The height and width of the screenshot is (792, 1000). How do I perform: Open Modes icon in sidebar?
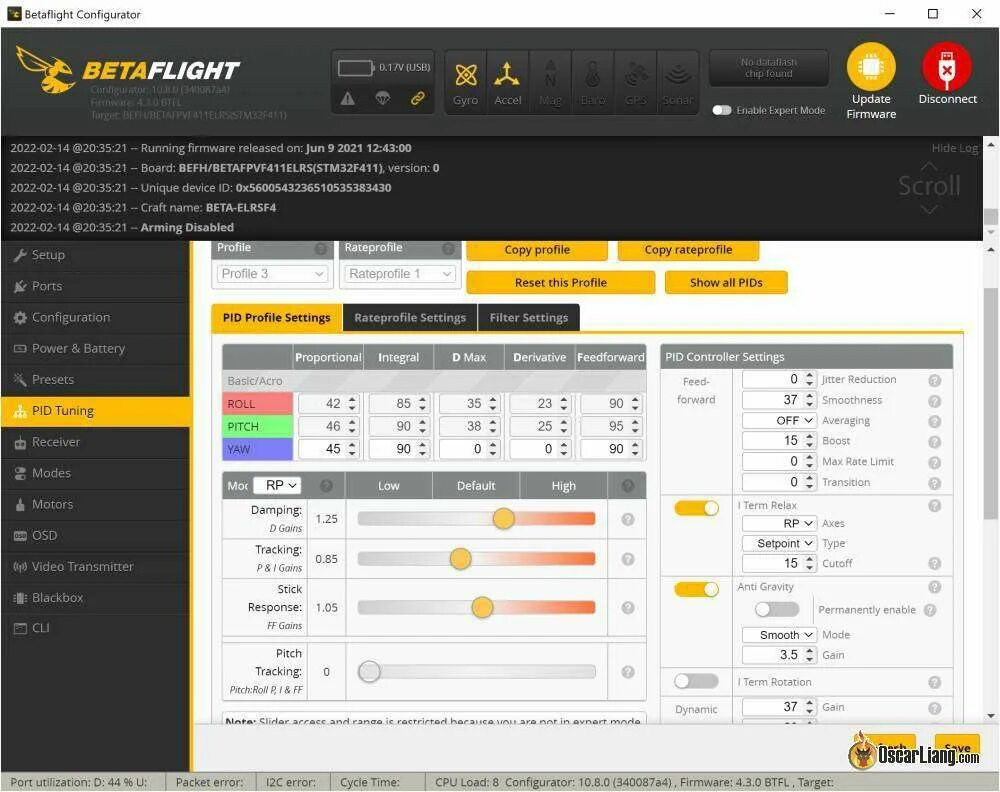coord(20,473)
